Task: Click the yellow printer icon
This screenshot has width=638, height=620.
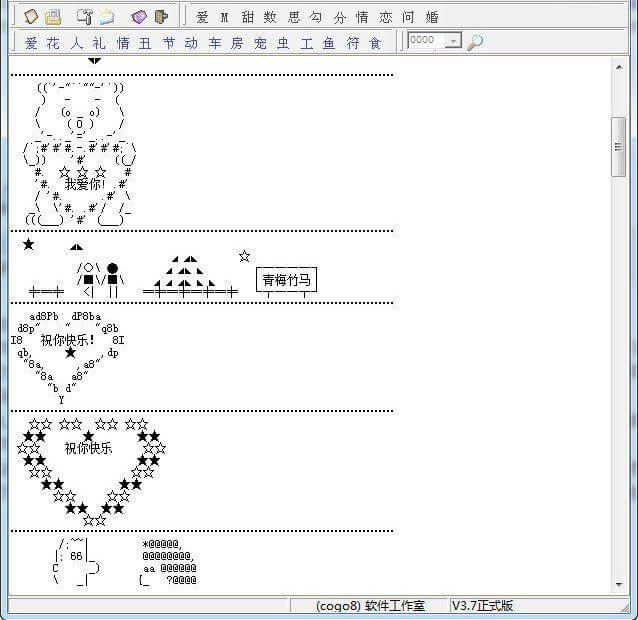Action: 53,17
